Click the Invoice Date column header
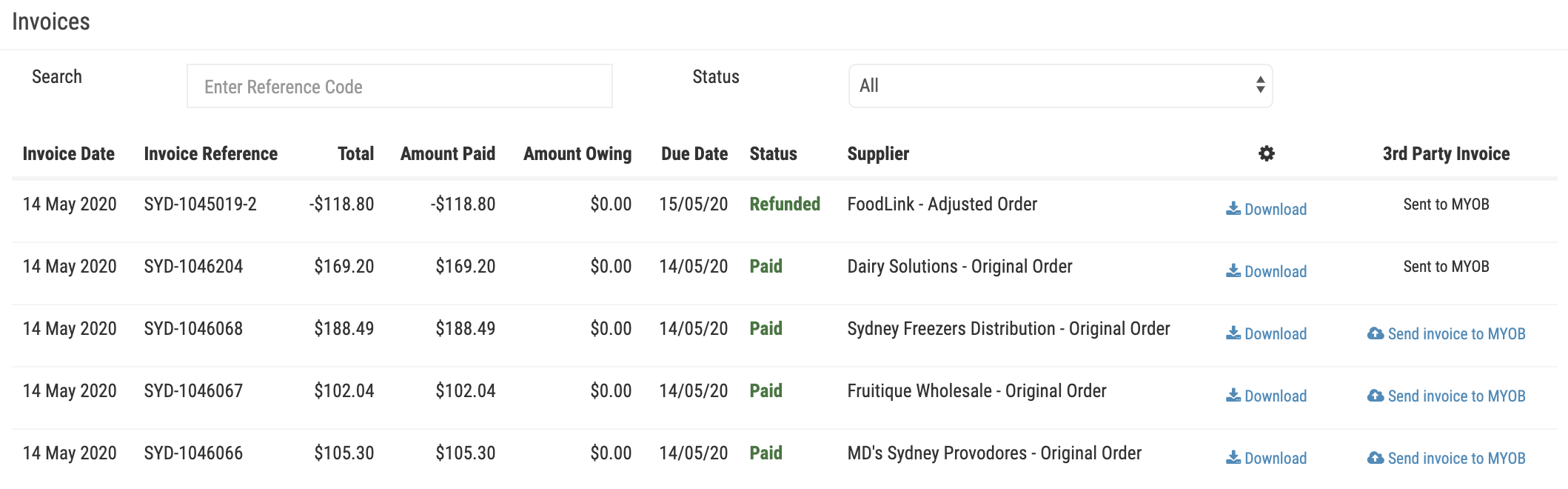 tap(69, 153)
